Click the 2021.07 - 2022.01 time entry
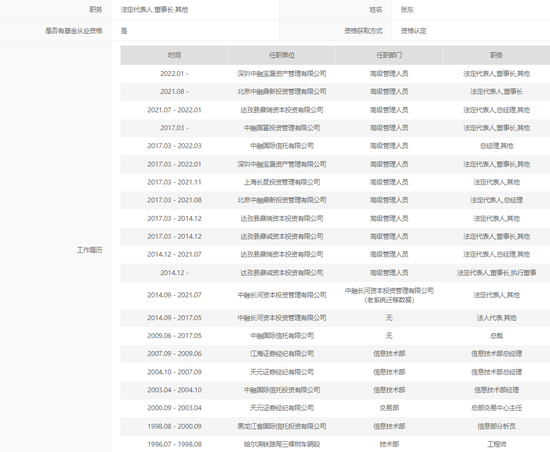Screen dimensions: 550x452 [x=174, y=110]
